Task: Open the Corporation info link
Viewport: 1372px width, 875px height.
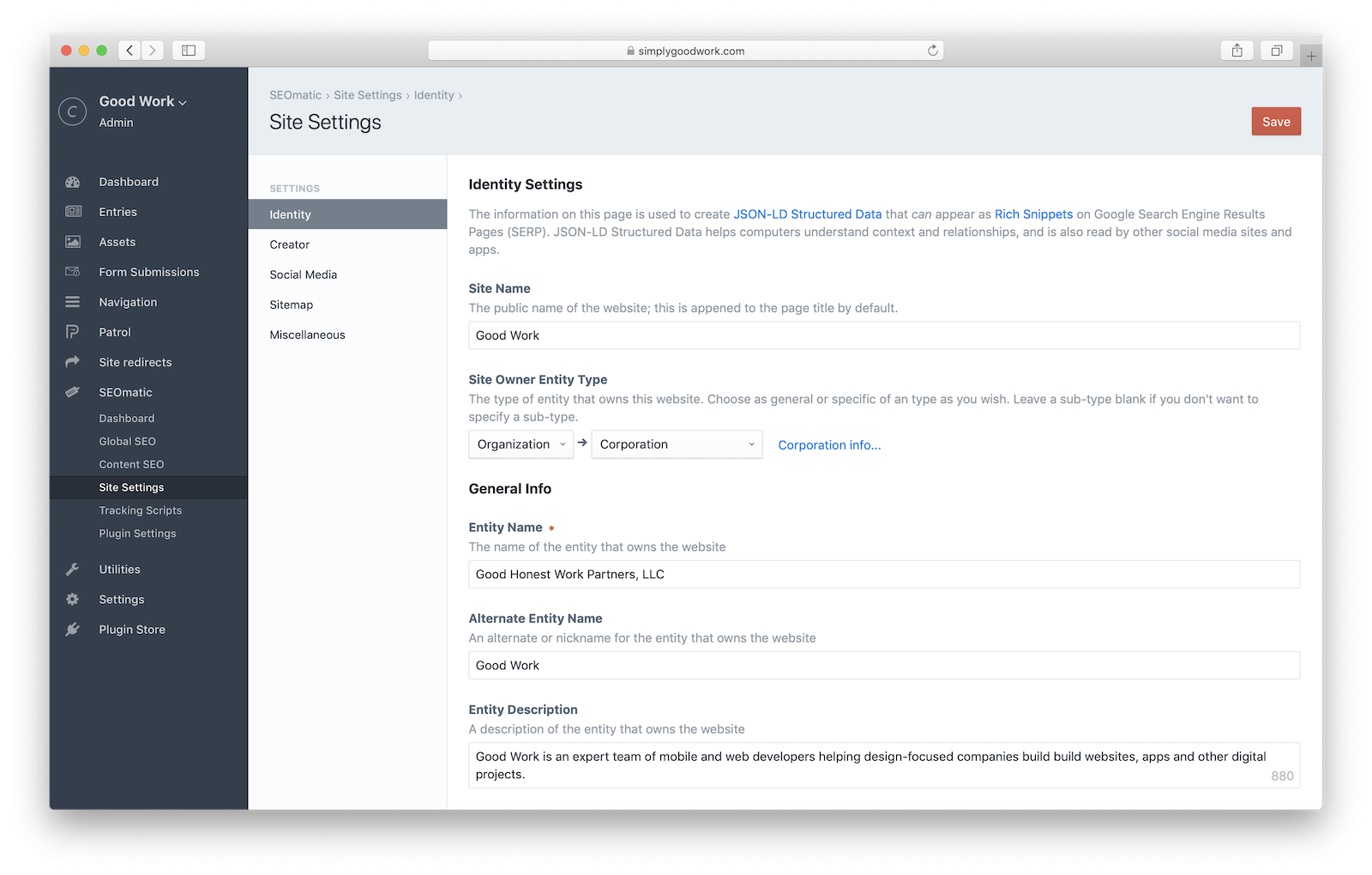Action: [x=829, y=445]
